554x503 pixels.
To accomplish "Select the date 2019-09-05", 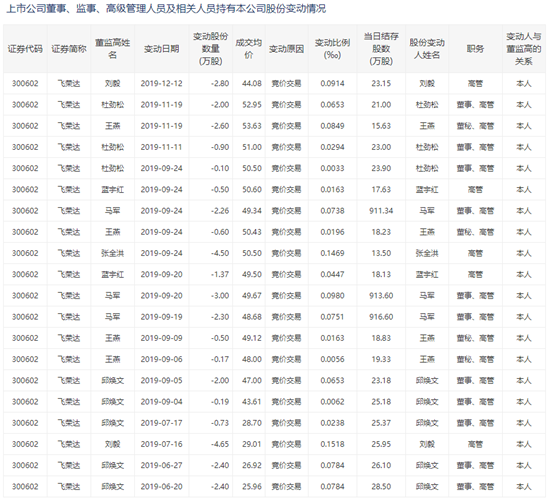I will point(161,380).
